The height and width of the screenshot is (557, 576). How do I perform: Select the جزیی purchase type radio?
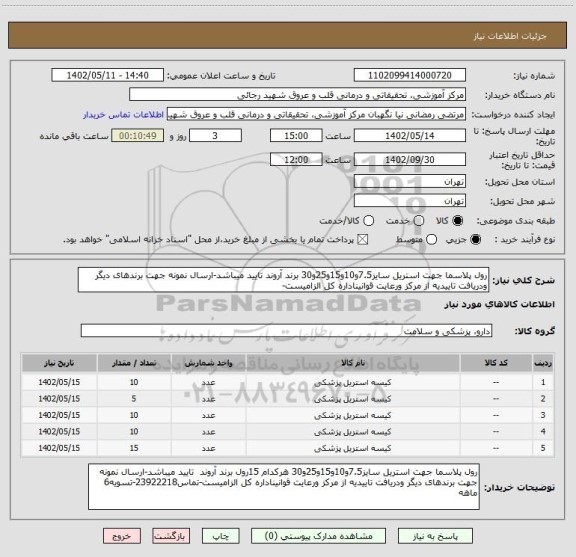point(475,240)
